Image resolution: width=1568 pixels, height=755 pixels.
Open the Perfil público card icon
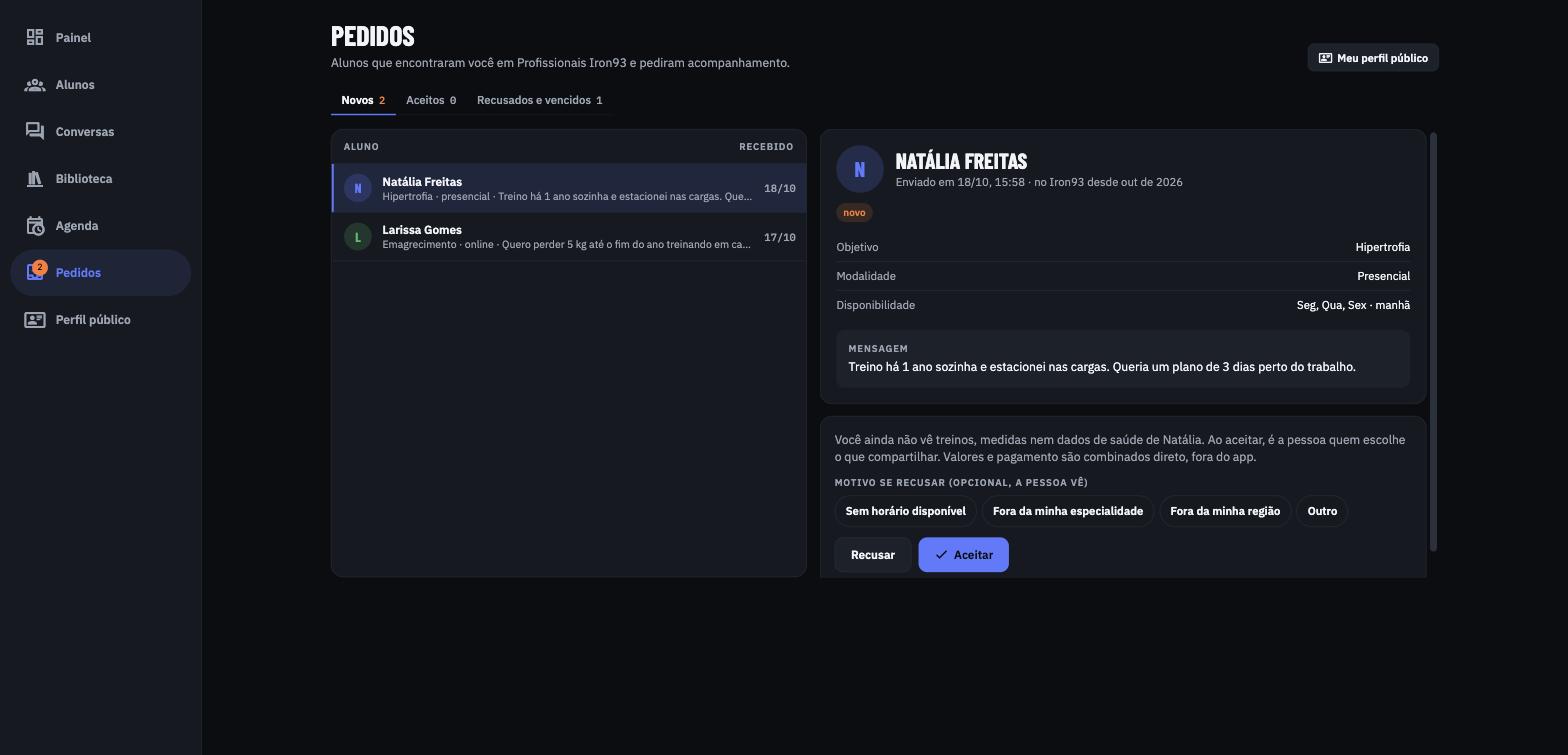(35, 320)
